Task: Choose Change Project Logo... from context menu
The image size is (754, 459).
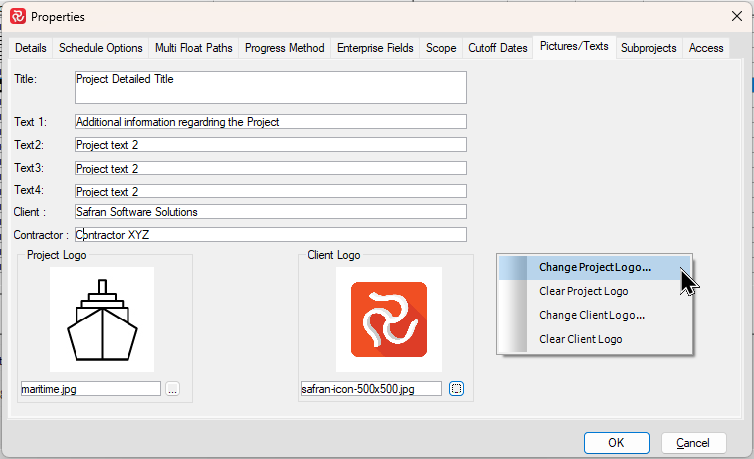Action: 594,267
